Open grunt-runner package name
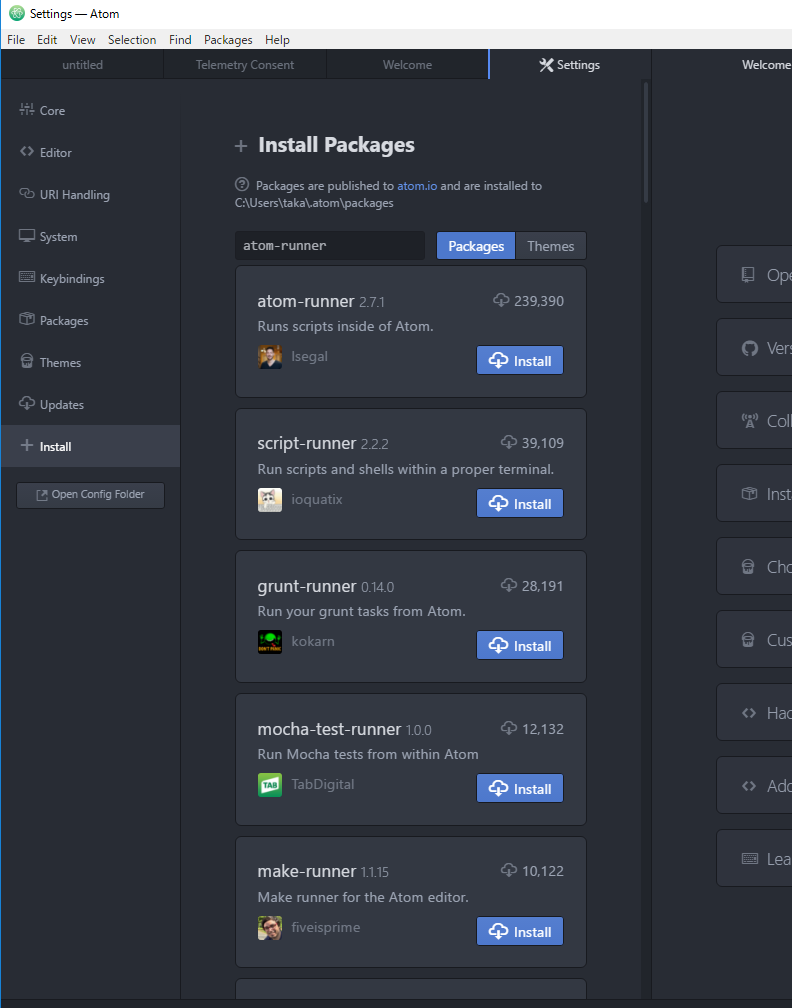The image size is (792, 1008). (x=307, y=586)
